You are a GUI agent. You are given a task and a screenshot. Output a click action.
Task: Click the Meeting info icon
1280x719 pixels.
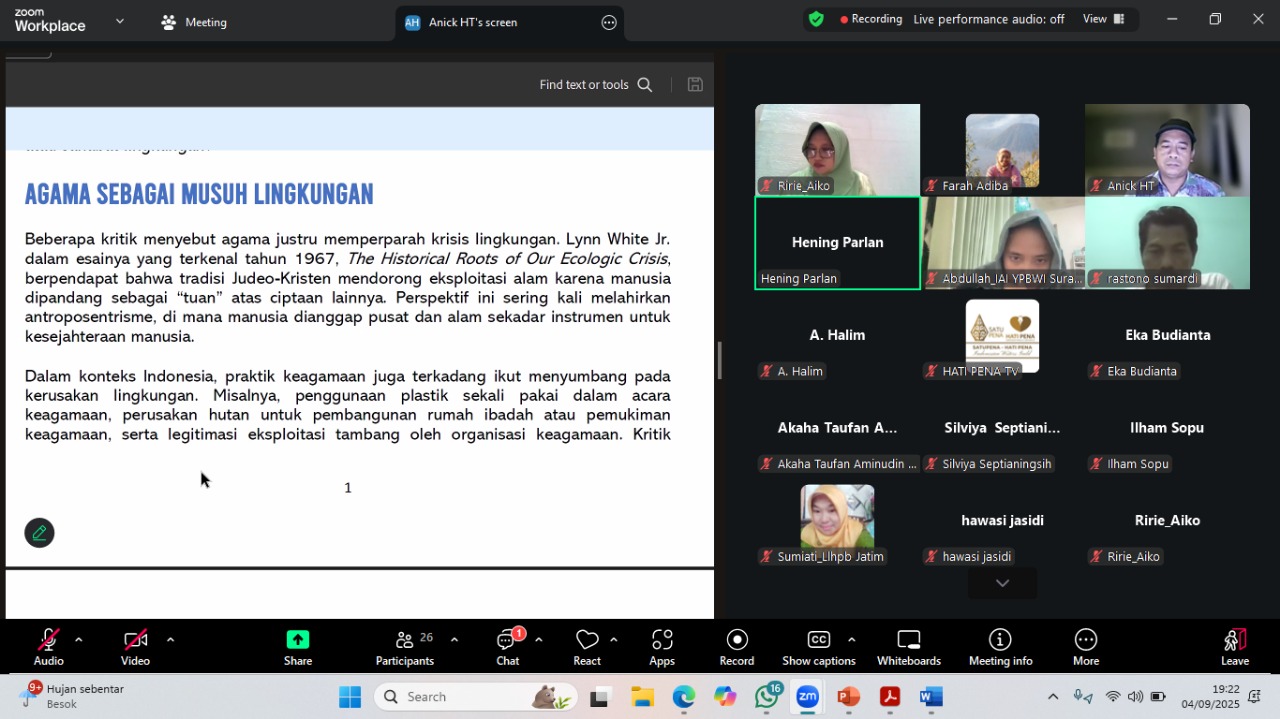click(1000, 647)
